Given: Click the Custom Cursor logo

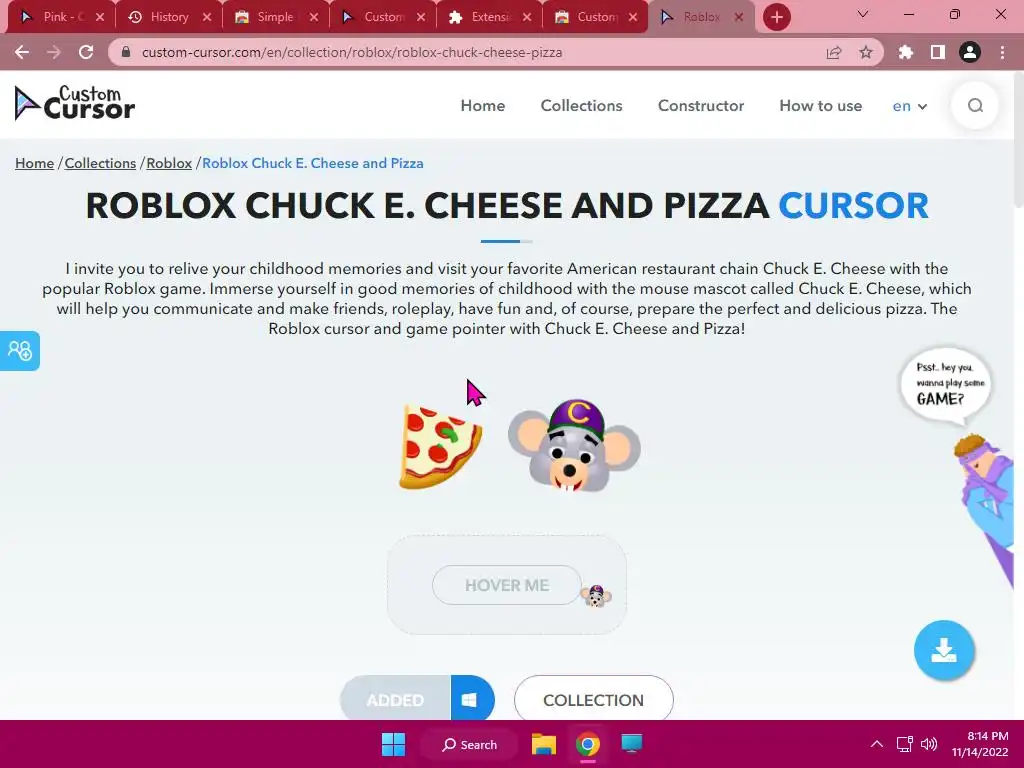Looking at the screenshot, I should click(74, 104).
